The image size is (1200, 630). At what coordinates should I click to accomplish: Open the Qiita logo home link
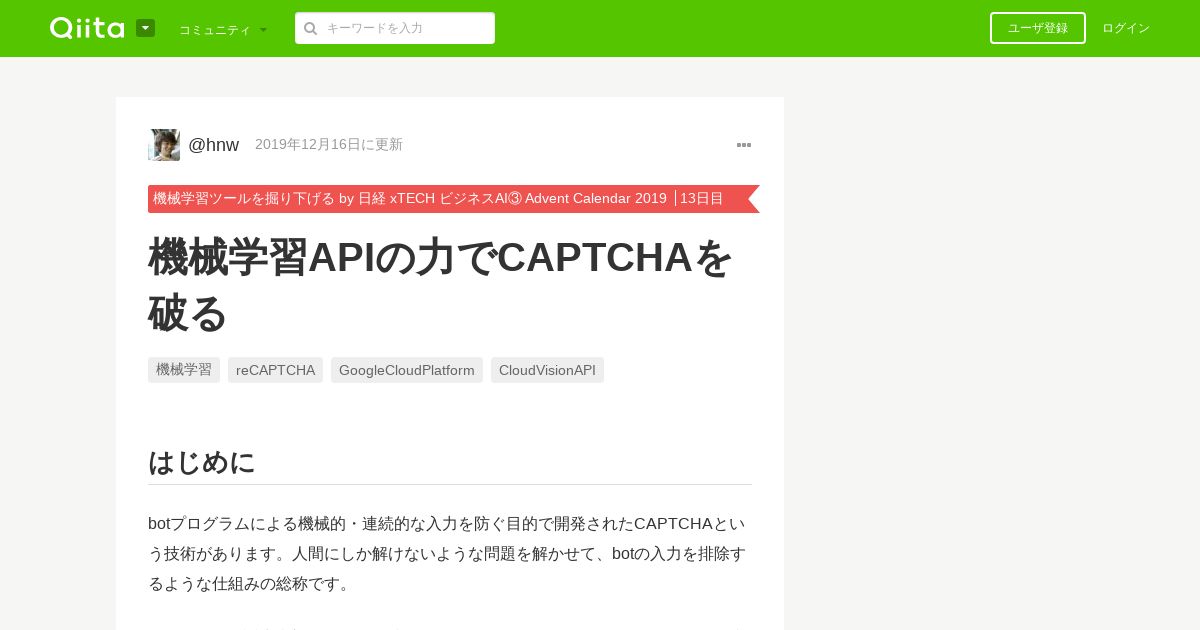(x=87, y=28)
